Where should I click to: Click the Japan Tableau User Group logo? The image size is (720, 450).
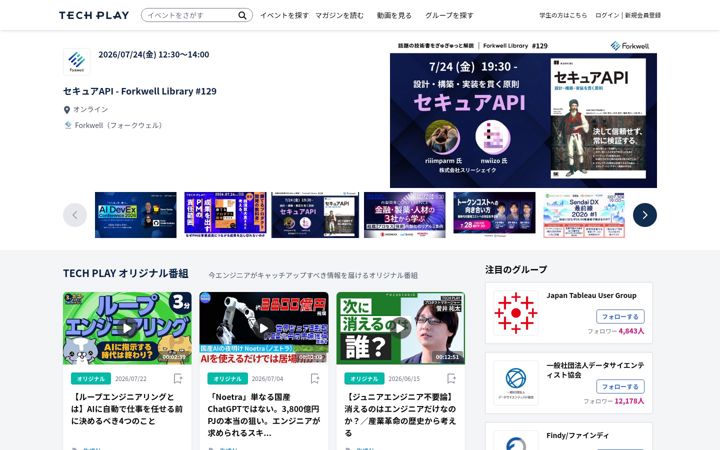516,313
